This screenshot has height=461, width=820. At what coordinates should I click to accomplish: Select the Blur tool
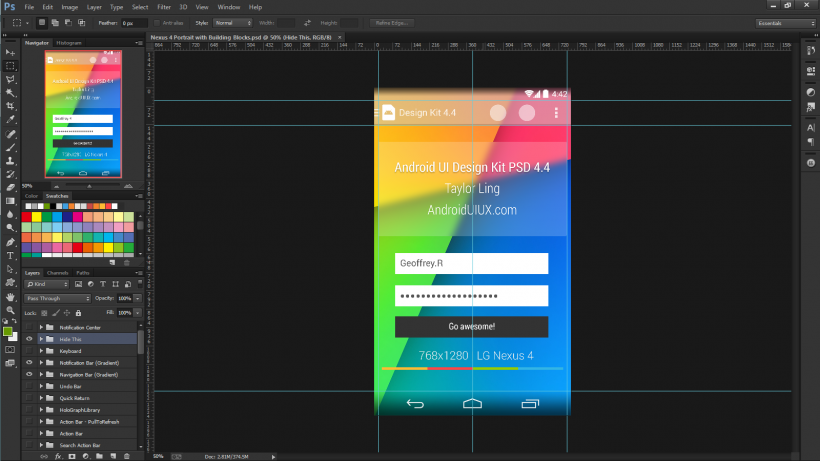tap(10, 215)
